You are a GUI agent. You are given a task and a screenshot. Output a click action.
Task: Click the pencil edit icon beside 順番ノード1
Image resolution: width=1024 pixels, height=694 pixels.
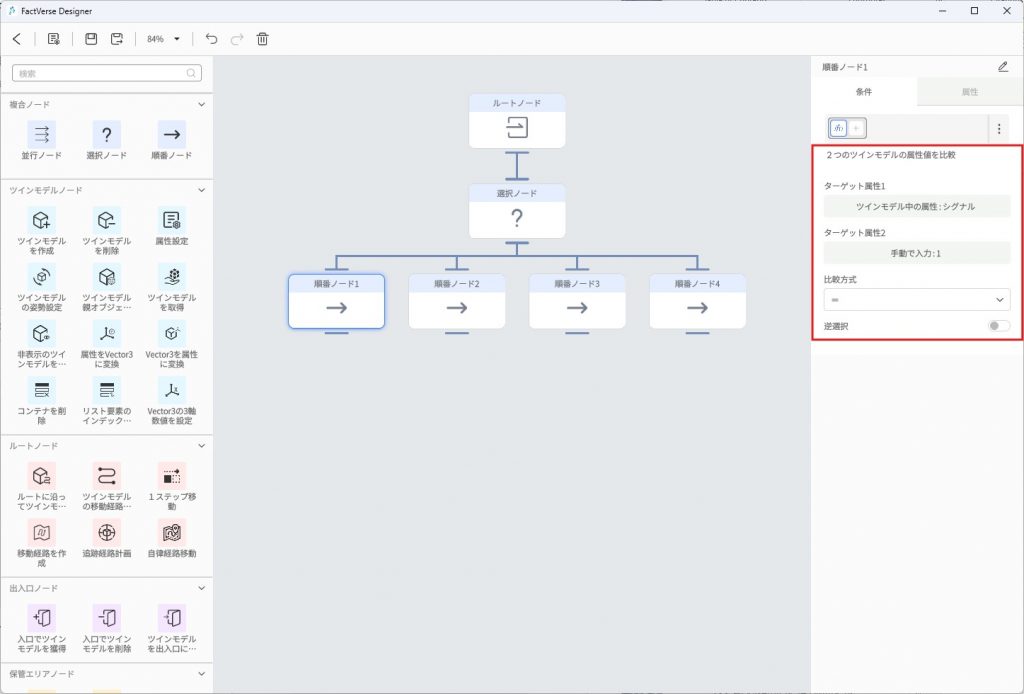1003,67
